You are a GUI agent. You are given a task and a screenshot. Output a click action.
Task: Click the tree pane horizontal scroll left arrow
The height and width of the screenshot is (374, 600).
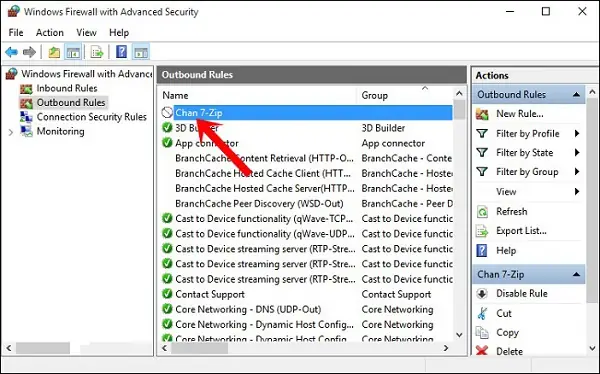pos(9,348)
